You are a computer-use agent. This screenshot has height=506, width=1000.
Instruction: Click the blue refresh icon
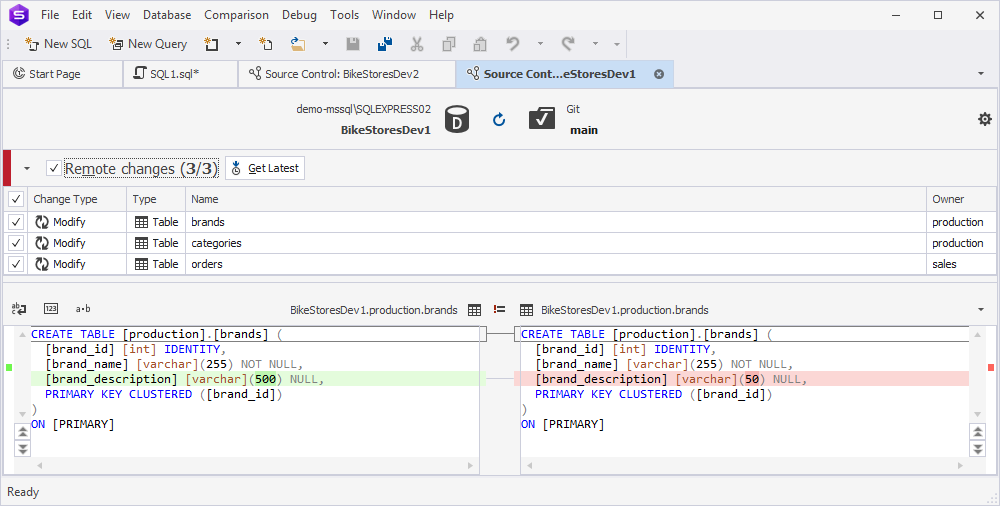pos(499,119)
